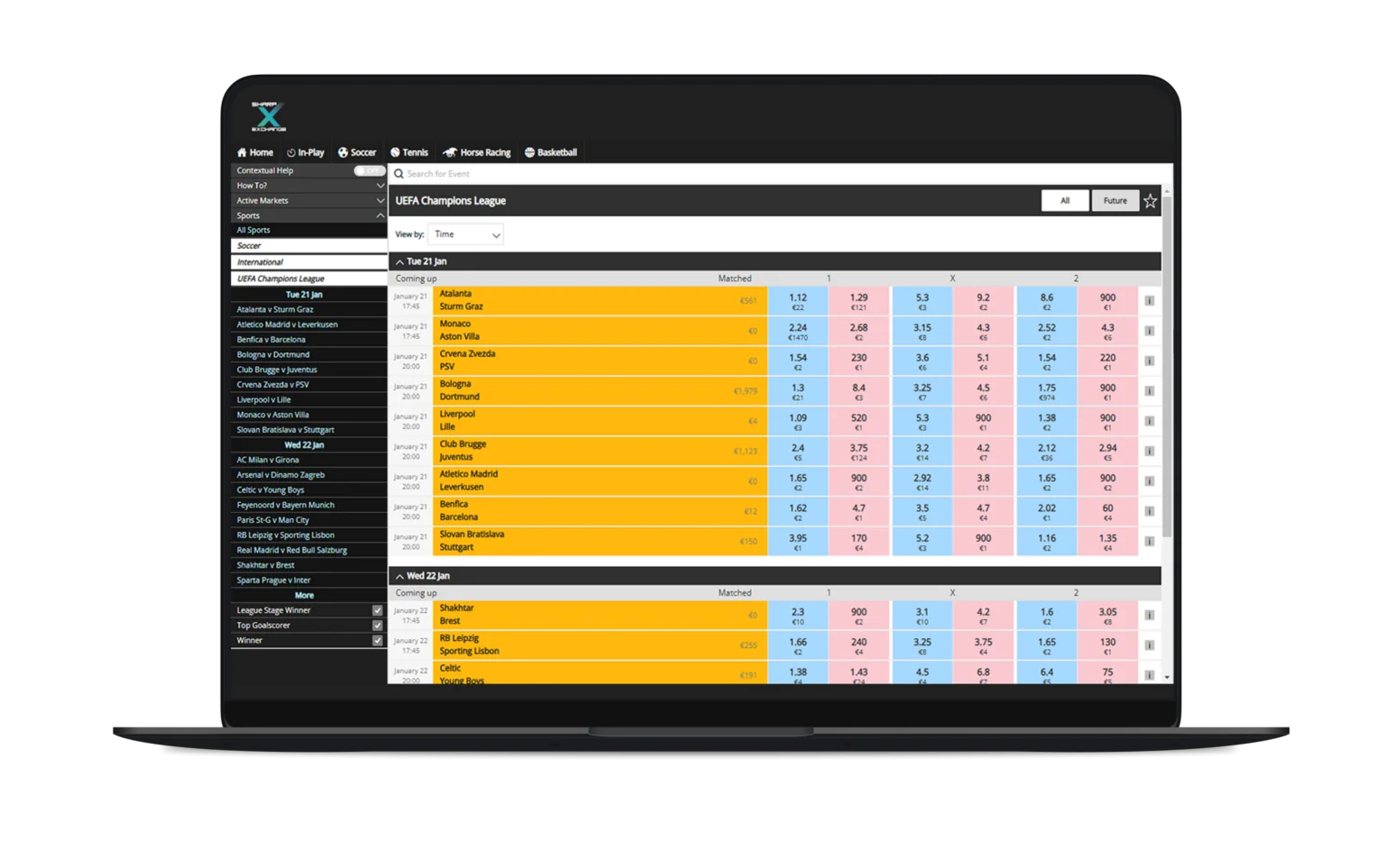Image resolution: width=1385 pixels, height=868 pixels.
Task: Toggle the Contextual Help switch
Action: click(369, 170)
